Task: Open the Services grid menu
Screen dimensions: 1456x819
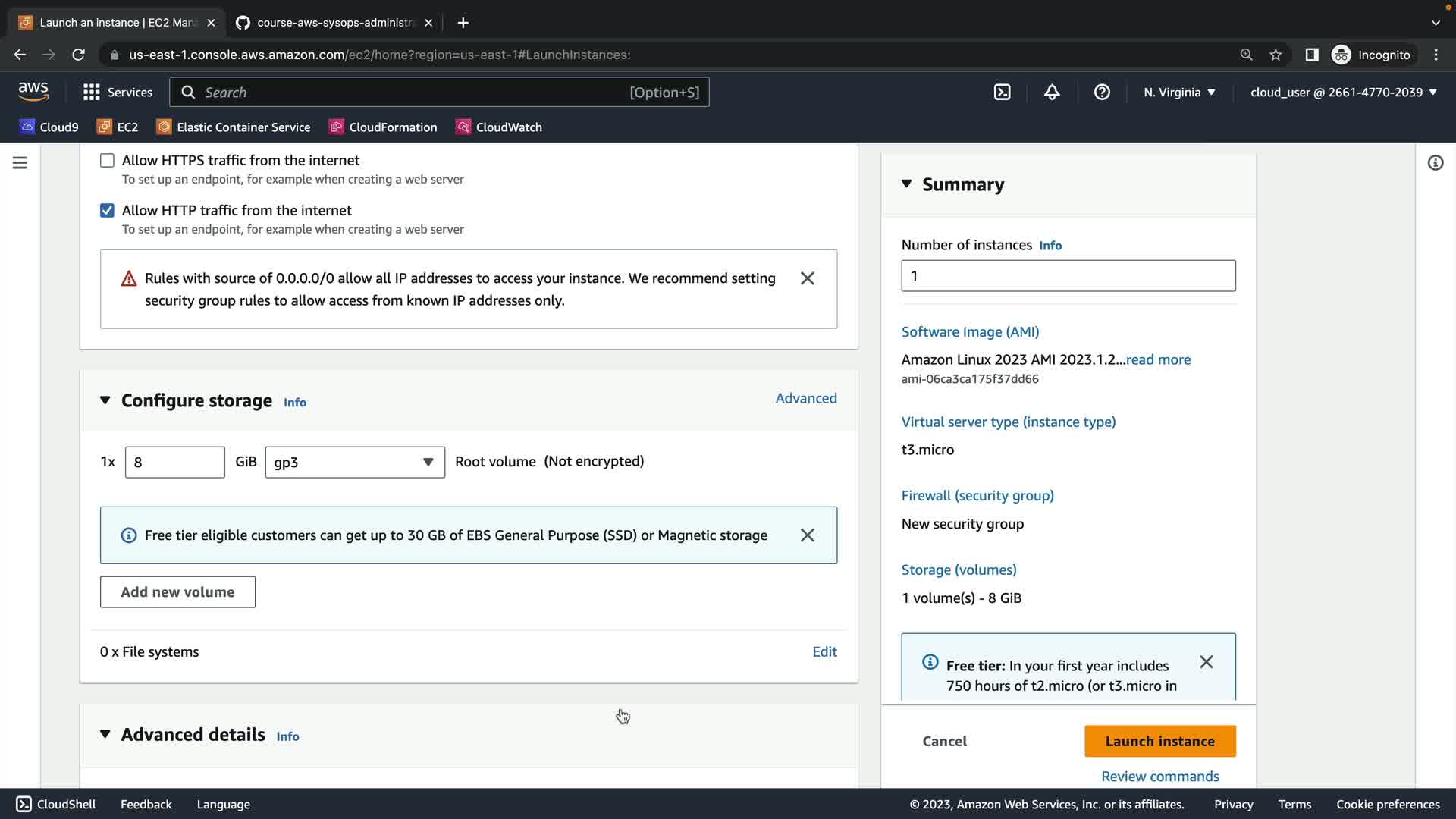Action: (118, 93)
